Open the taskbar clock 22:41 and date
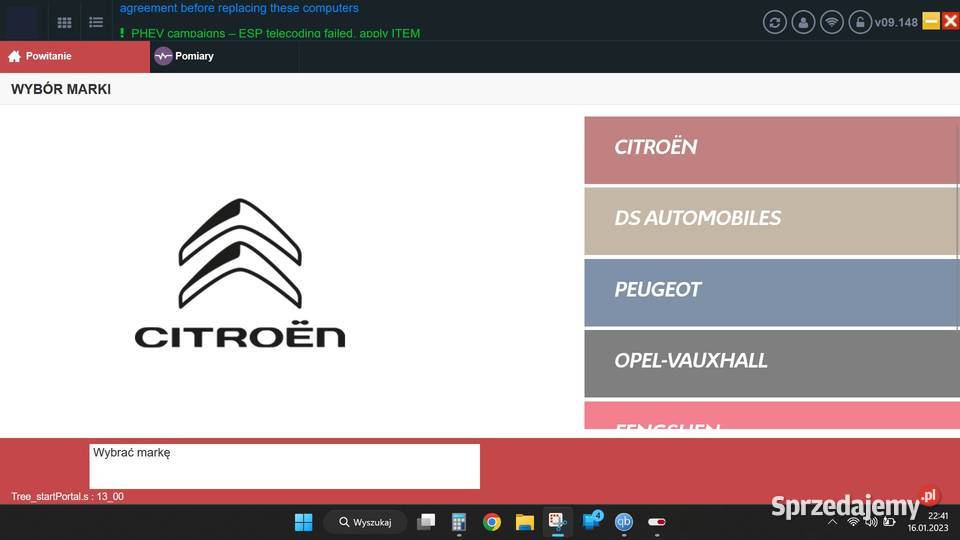This screenshot has height=540, width=960. tap(928, 522)
